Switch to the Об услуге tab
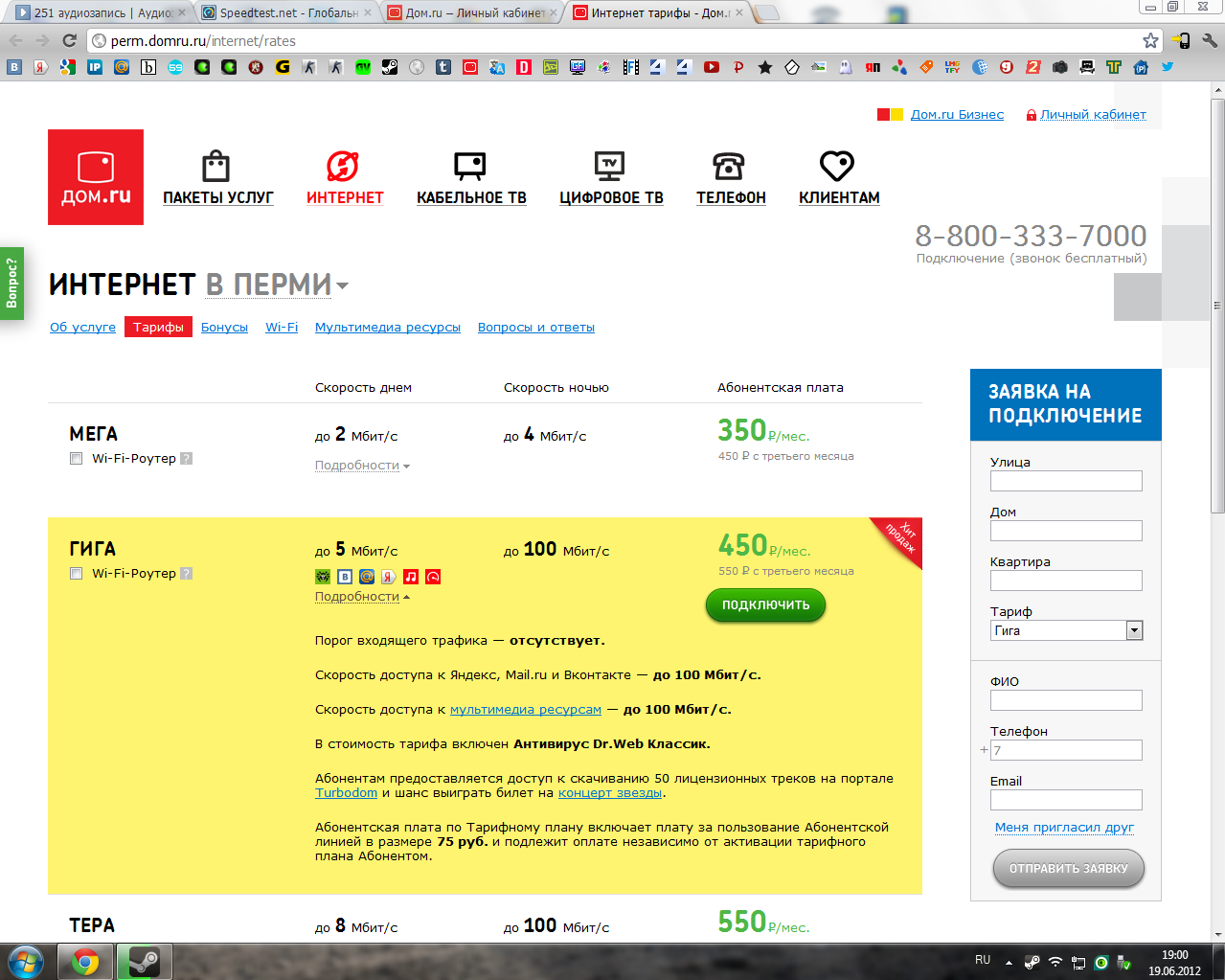Viewport: 1225px width, 980px height. [x=82, y=327]
